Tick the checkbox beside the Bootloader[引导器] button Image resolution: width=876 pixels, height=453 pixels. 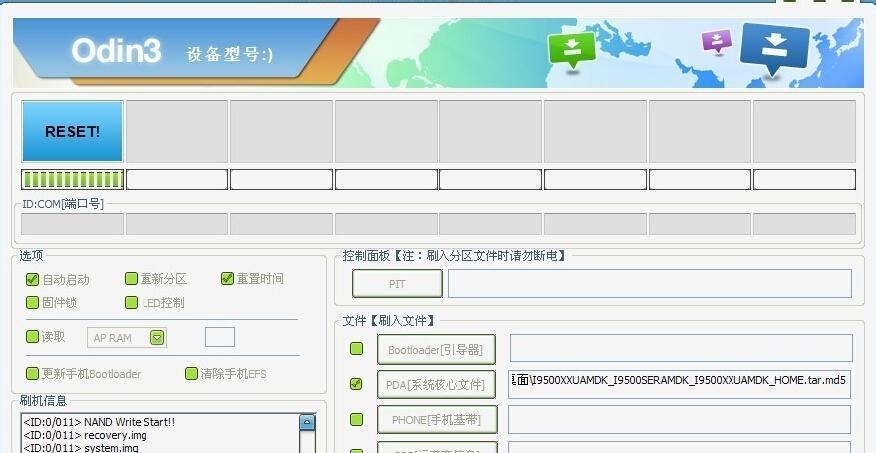[356, 349]
